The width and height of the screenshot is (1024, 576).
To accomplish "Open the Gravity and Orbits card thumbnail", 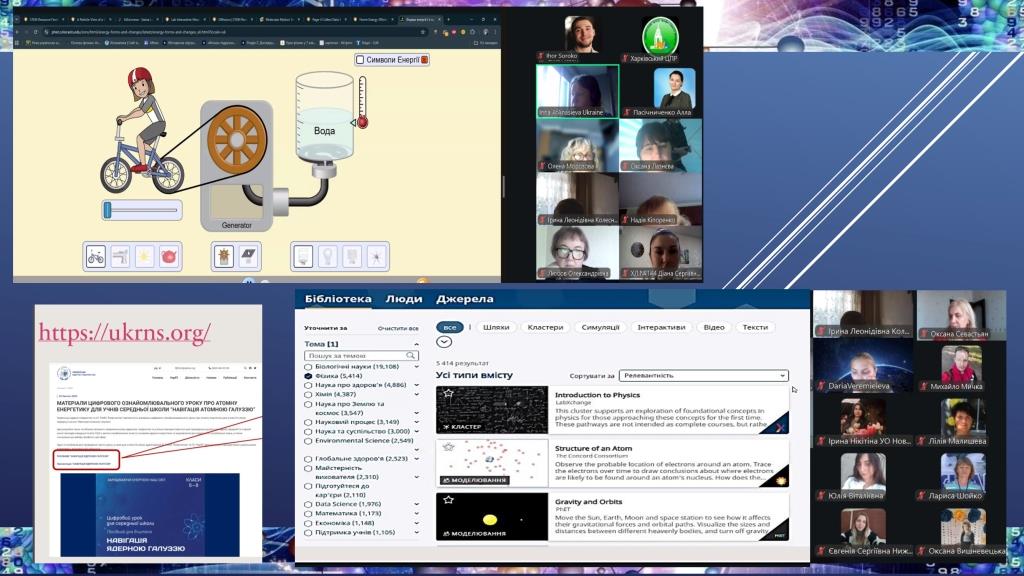I will [492, 517].
